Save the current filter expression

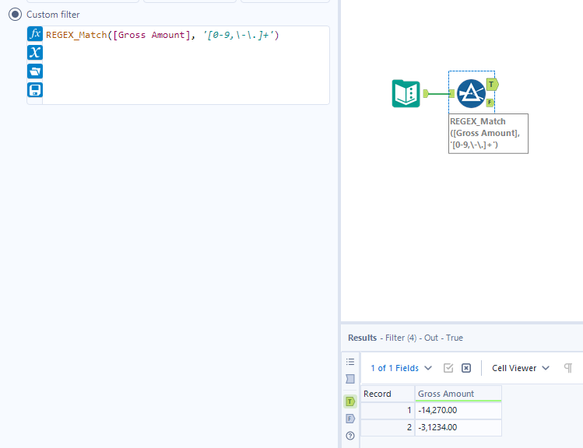point(35,90)
